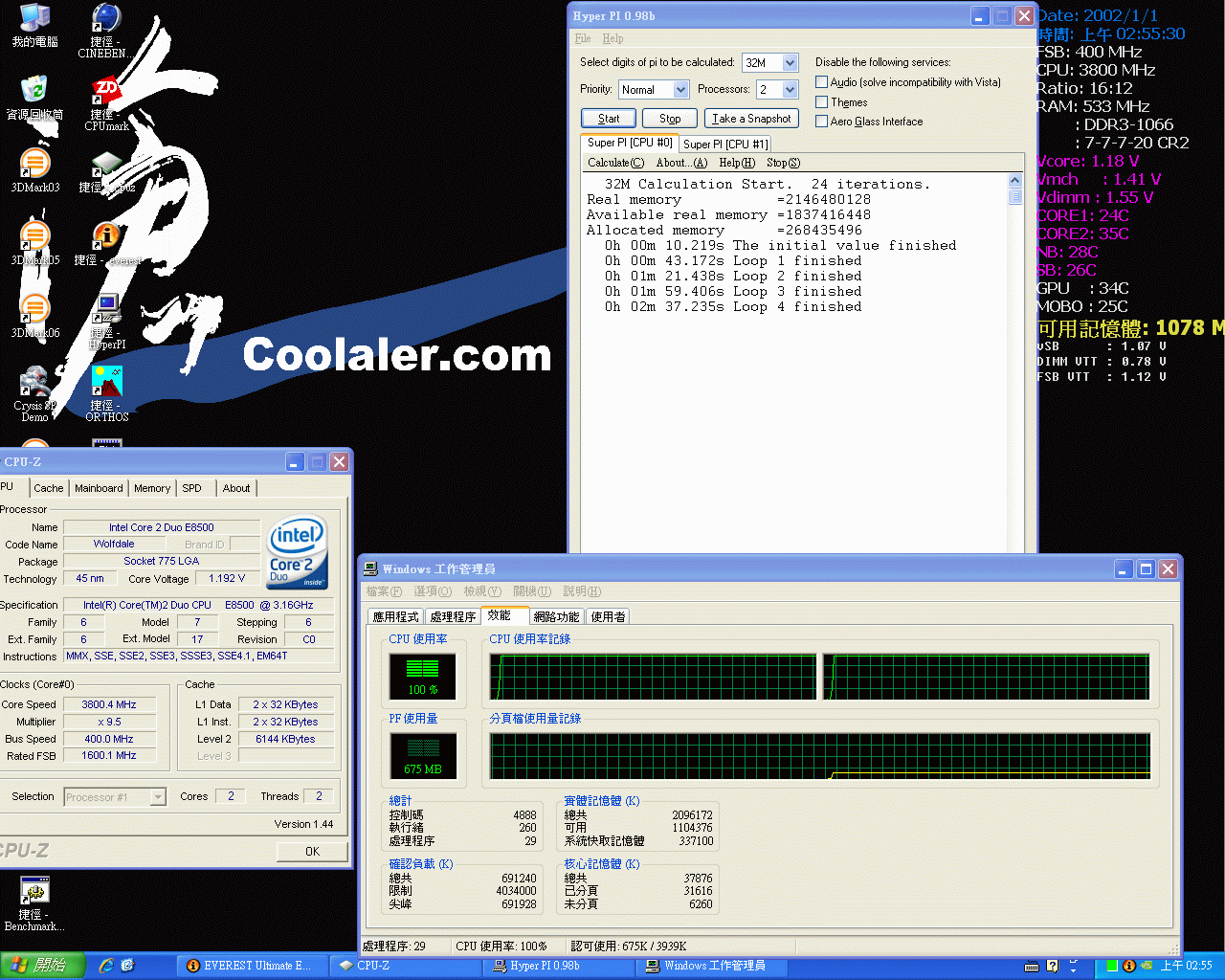Viewport: 1225px width, 980px height.
Task: Toggle the Aero Glass Interface checkbox
Action: [821, 122]
